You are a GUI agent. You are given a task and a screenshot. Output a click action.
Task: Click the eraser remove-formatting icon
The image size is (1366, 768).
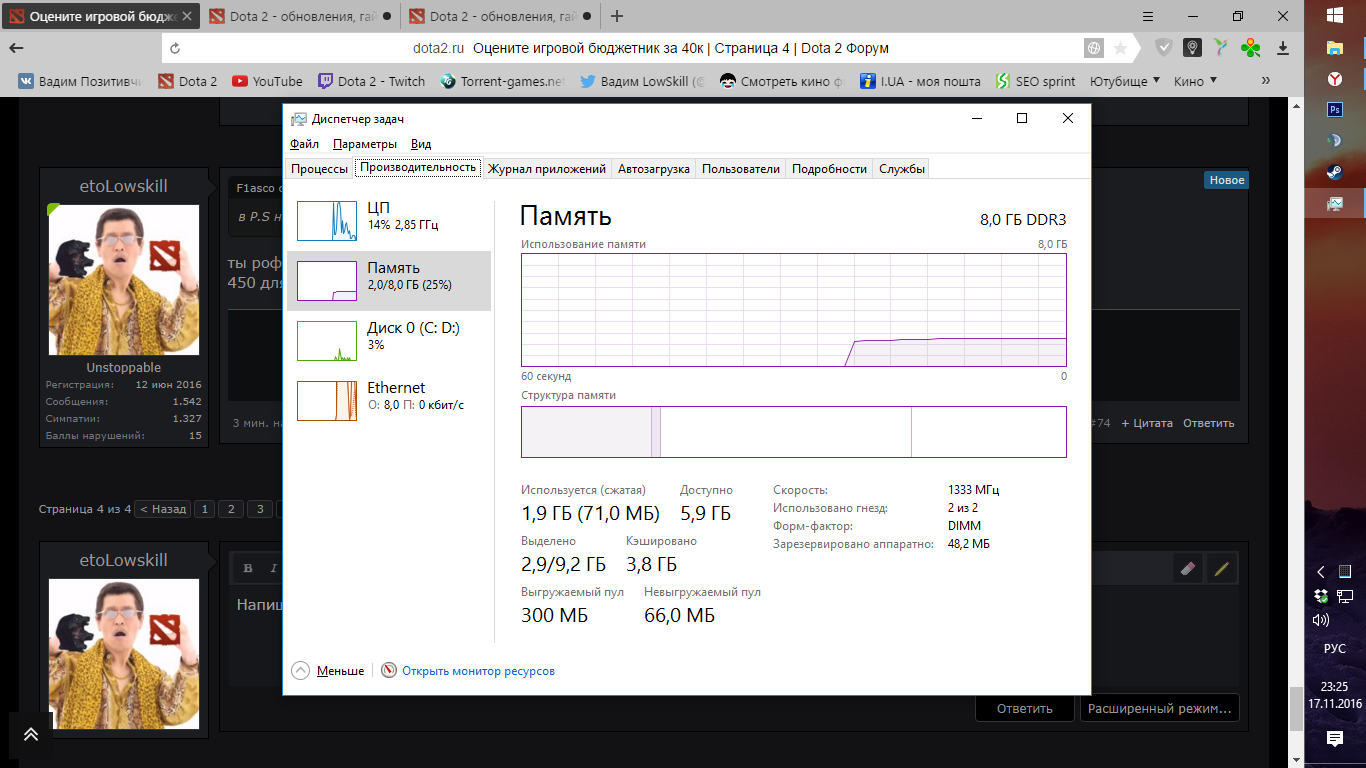click(x=1188, y=568)
